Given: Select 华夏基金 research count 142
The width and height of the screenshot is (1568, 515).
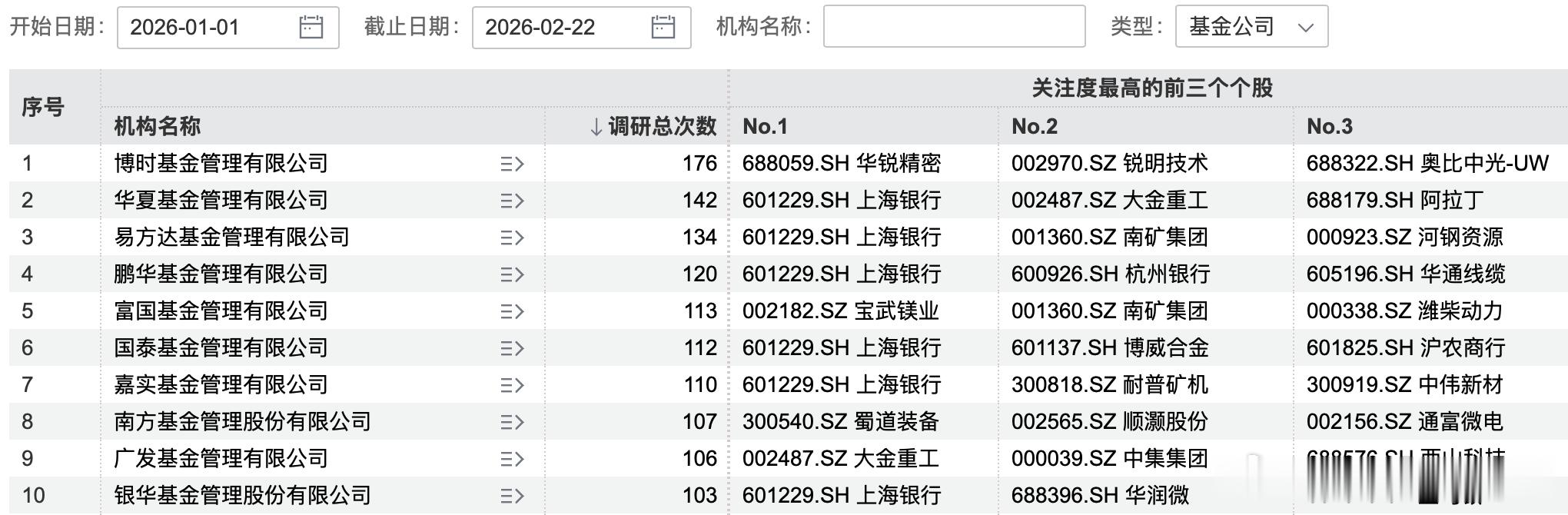Looking at the screenshot, I should (x=699, y=200).
